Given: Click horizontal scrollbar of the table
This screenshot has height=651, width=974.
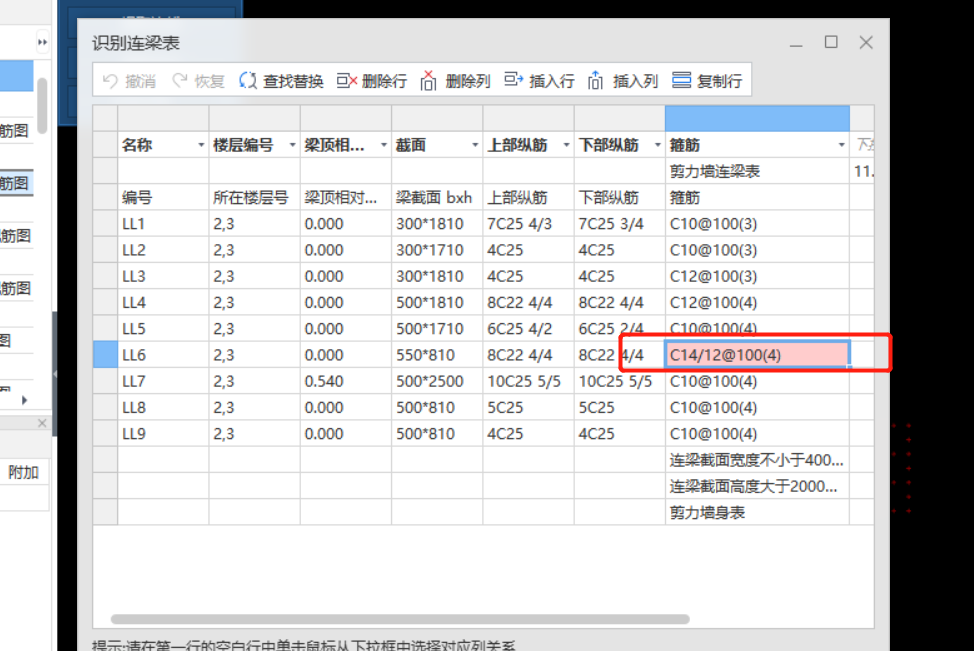Looking at the screenshot, I should click(x=400, y=619).
